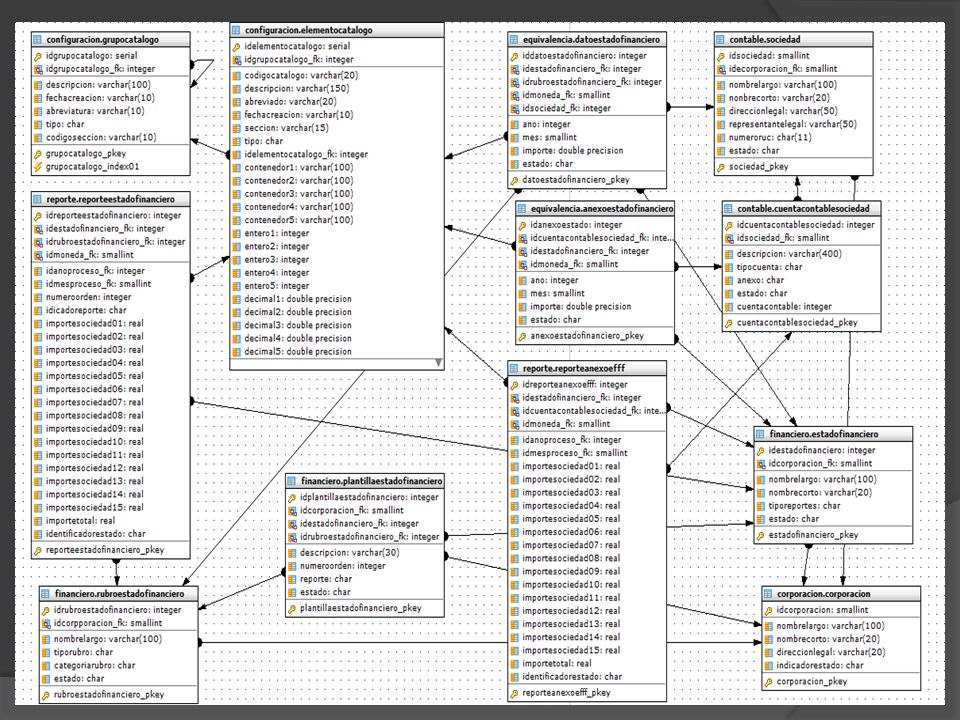Select column 'idplantillaestadofinanciero: integer'
Screen dimensions: 960x720
[369, 498]
